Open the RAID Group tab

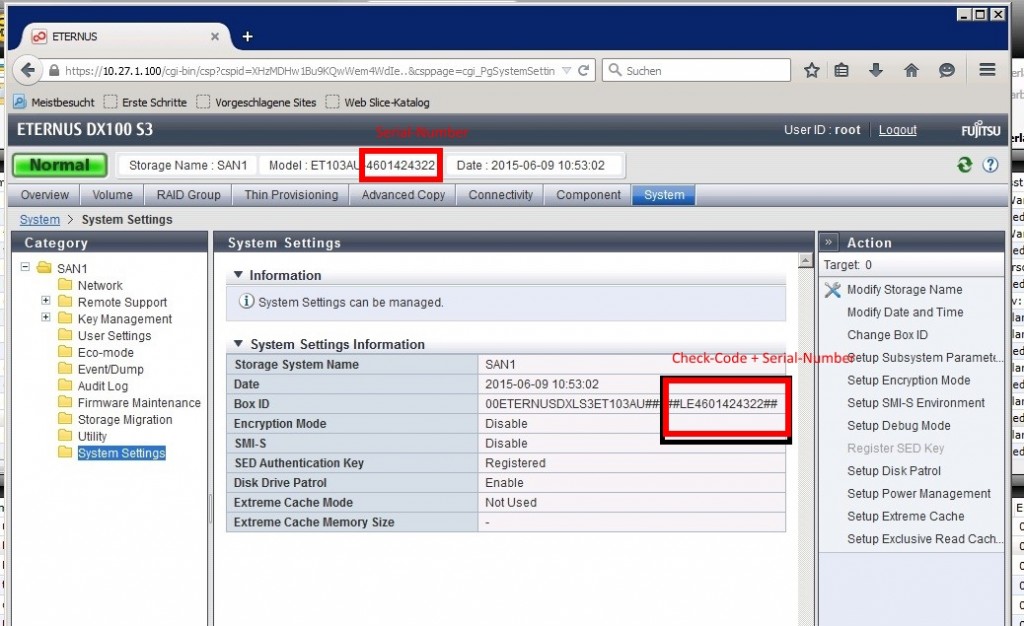pyautogui.click(x=189, y=195)
